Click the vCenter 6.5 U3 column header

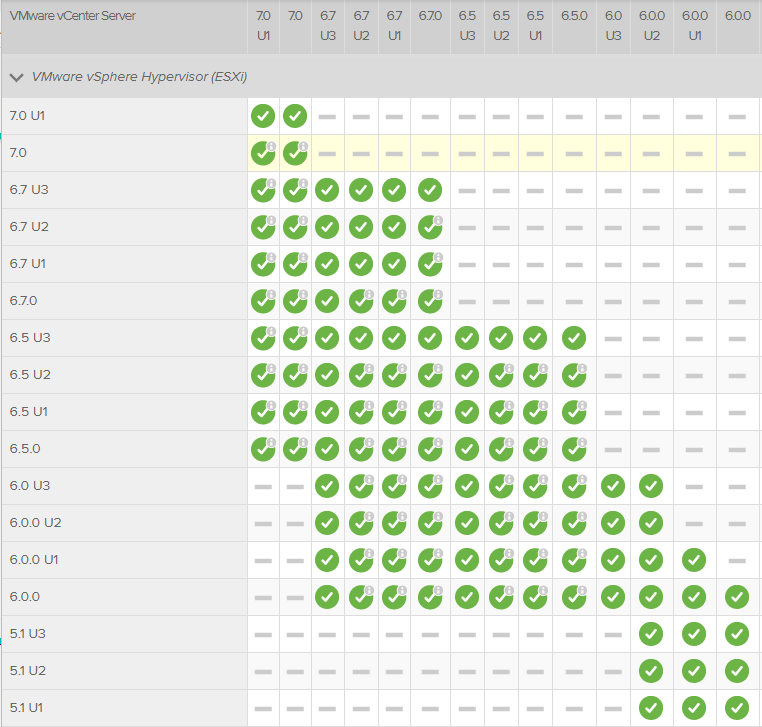[x=467, y=26]
